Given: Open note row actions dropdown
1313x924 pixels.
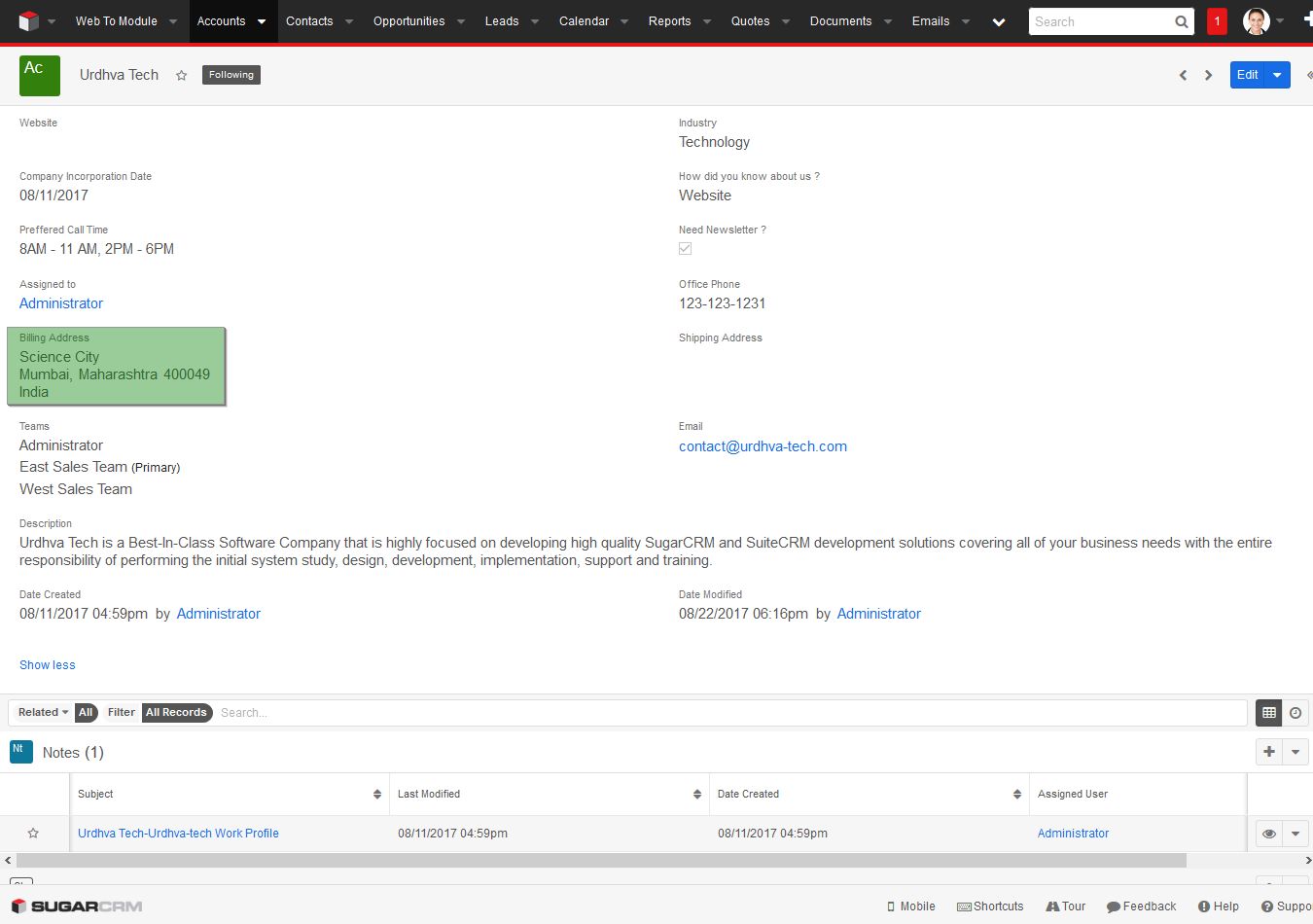Looking at the screenshot, I should click(1295, 834).
